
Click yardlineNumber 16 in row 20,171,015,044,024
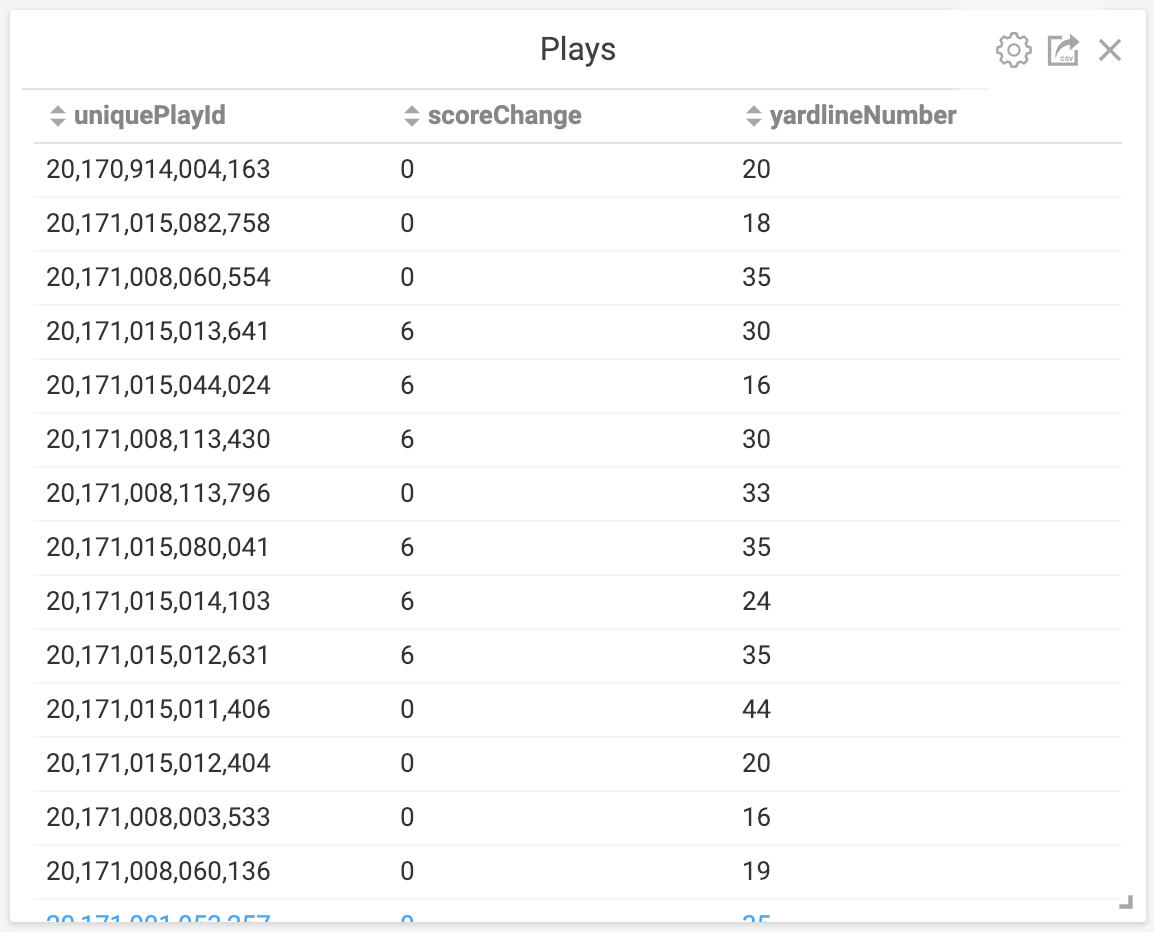756,385
